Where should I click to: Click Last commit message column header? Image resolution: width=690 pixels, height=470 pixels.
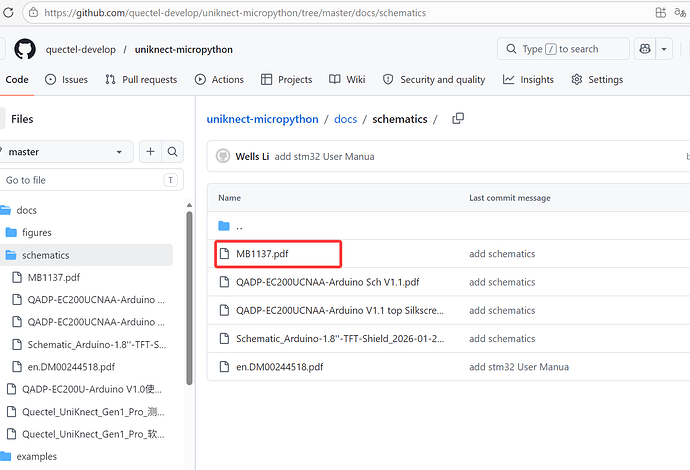510,198
